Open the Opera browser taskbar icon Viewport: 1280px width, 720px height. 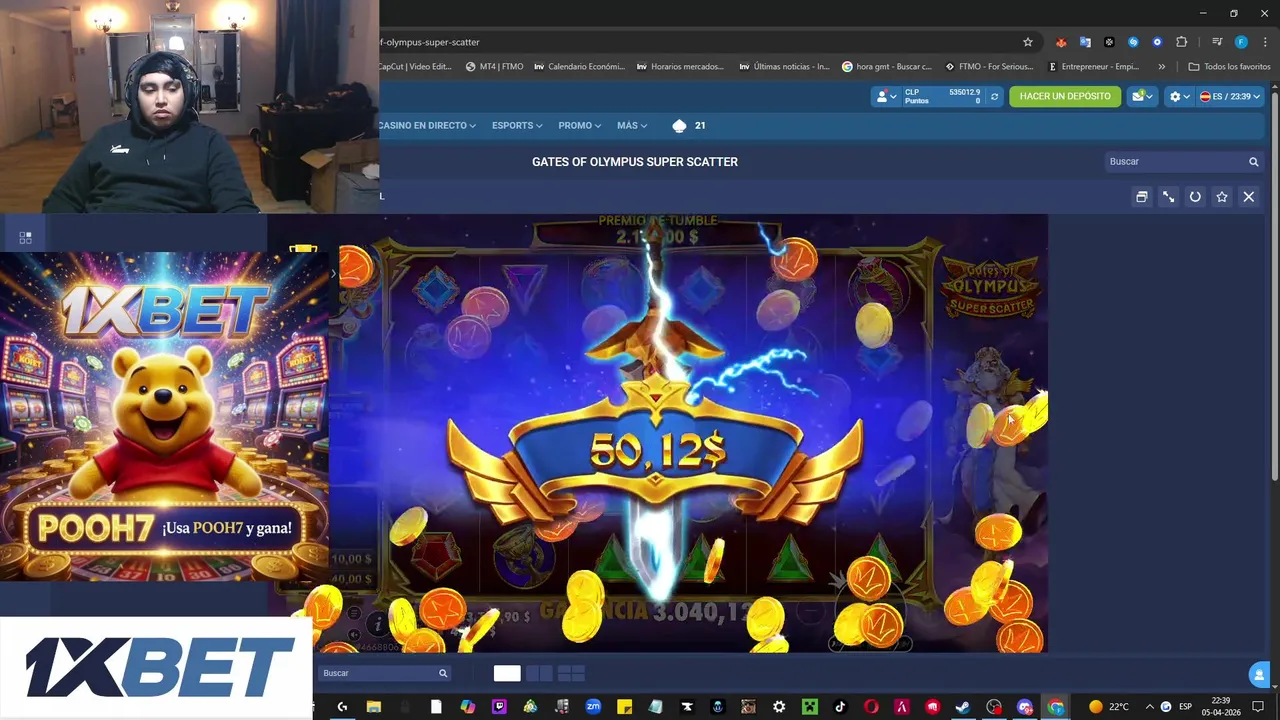tap(871, 707)
